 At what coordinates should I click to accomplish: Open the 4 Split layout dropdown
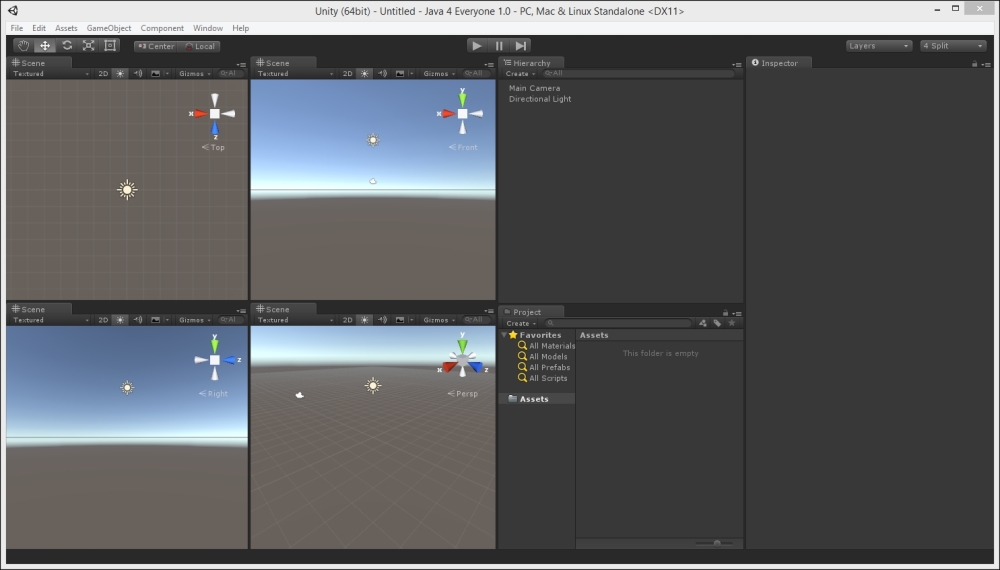click(953, 46)
